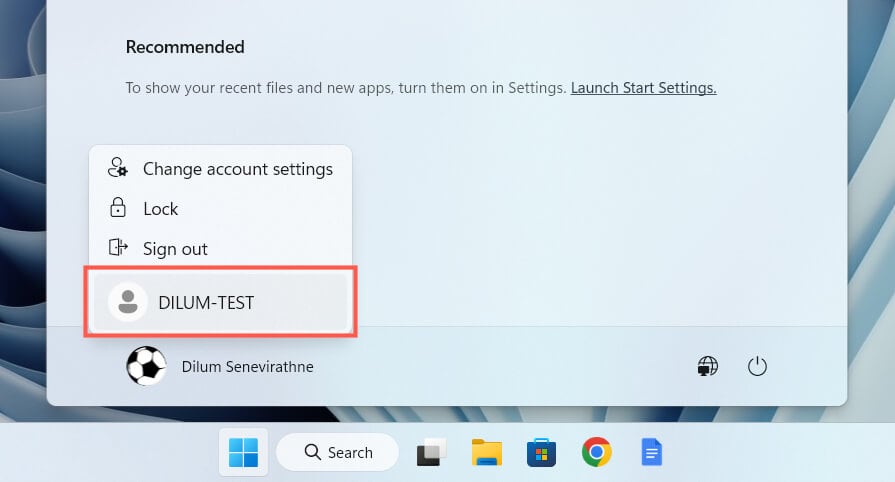Click the magnifying glass search icon
The height and width of the screenshot is (482, 895).
click(x=313, y=453)
